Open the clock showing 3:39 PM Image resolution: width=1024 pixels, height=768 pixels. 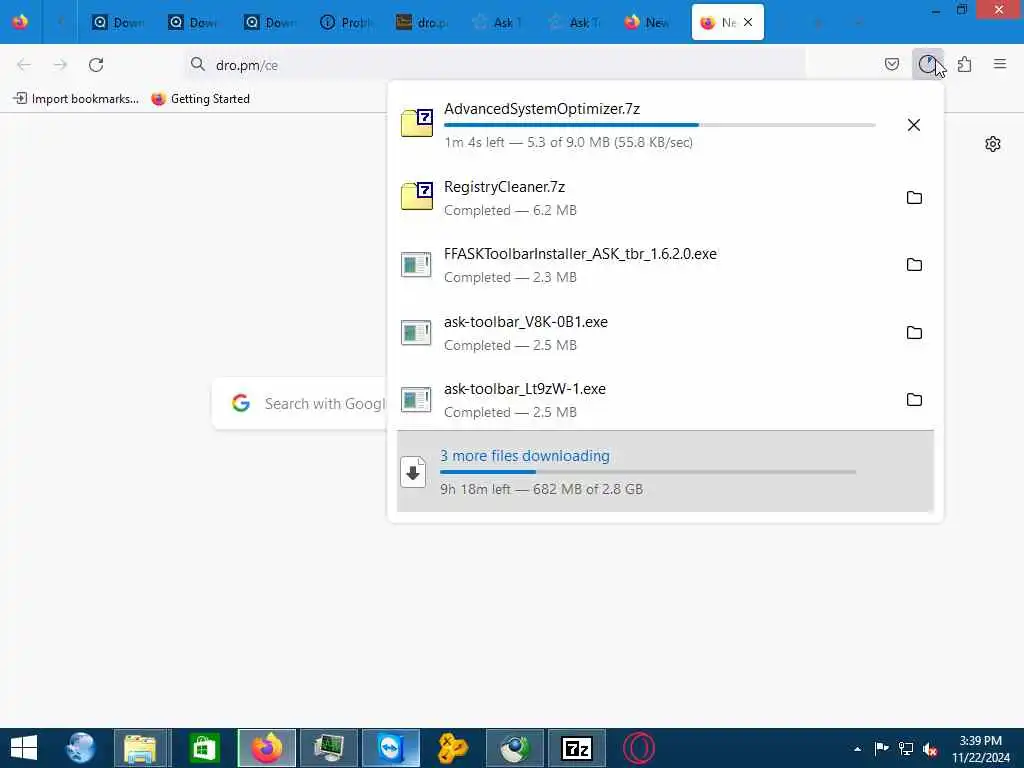[x=980, y=749]
